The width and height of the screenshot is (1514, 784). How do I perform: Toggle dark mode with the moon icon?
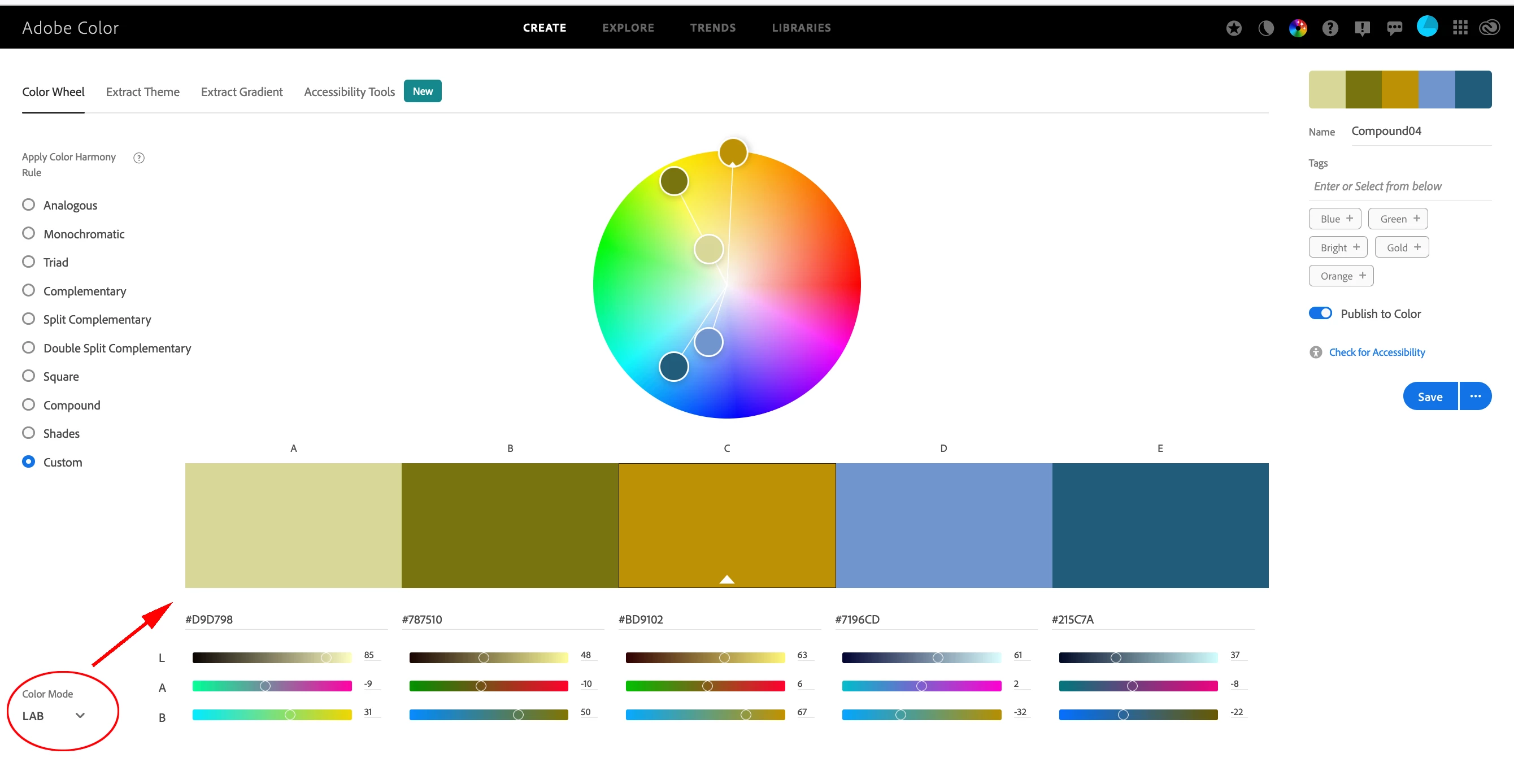(x=1265, y=28)
